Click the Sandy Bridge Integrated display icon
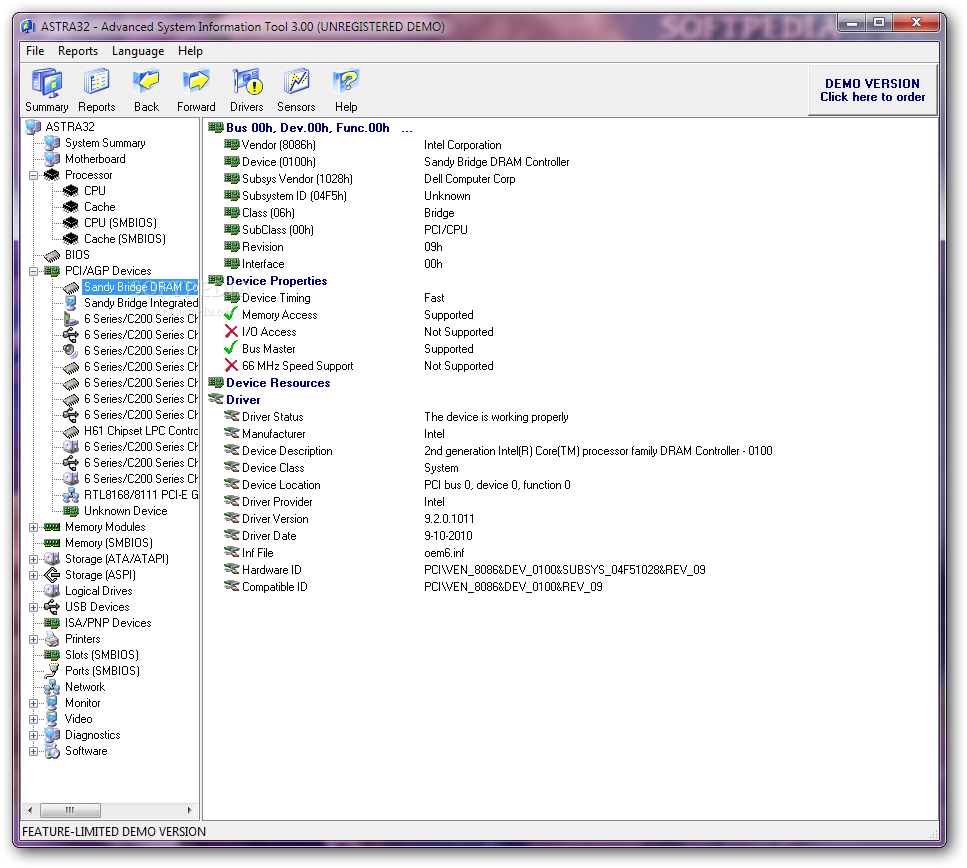 pos(71,303)
